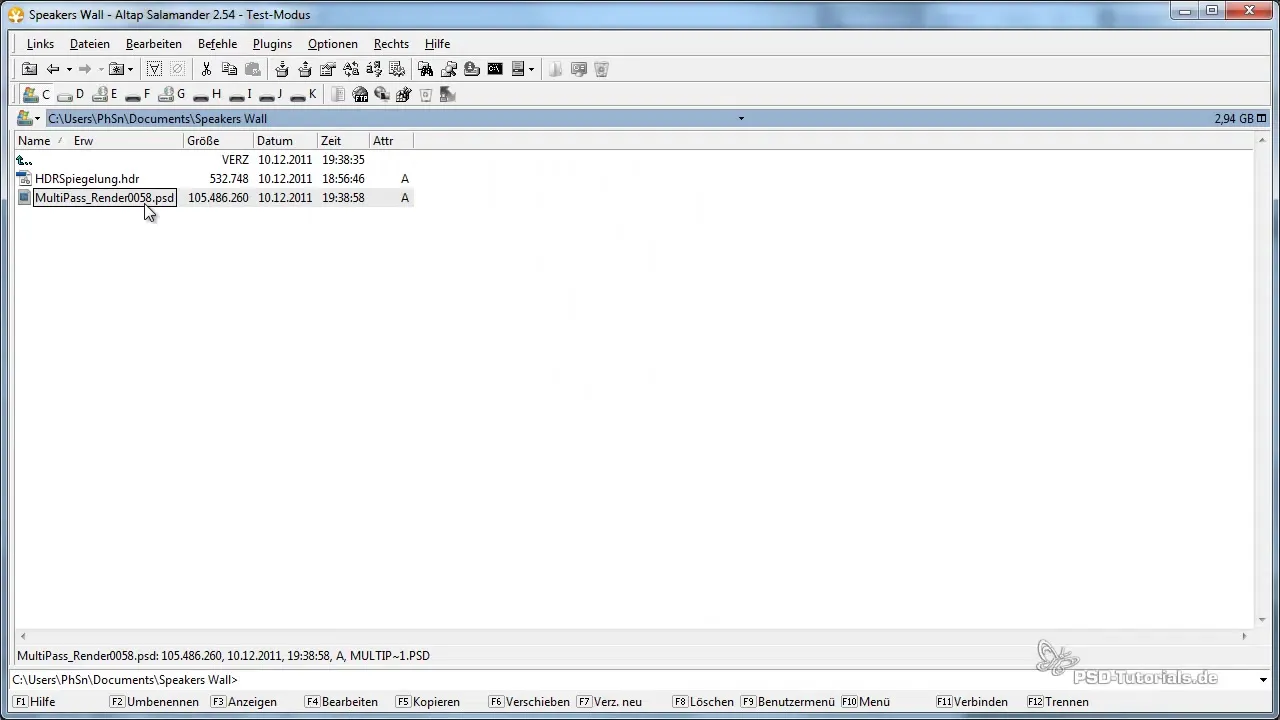The image size is (1280, 720).
Task: Sort by Größe column header
Action: [218, 141]
